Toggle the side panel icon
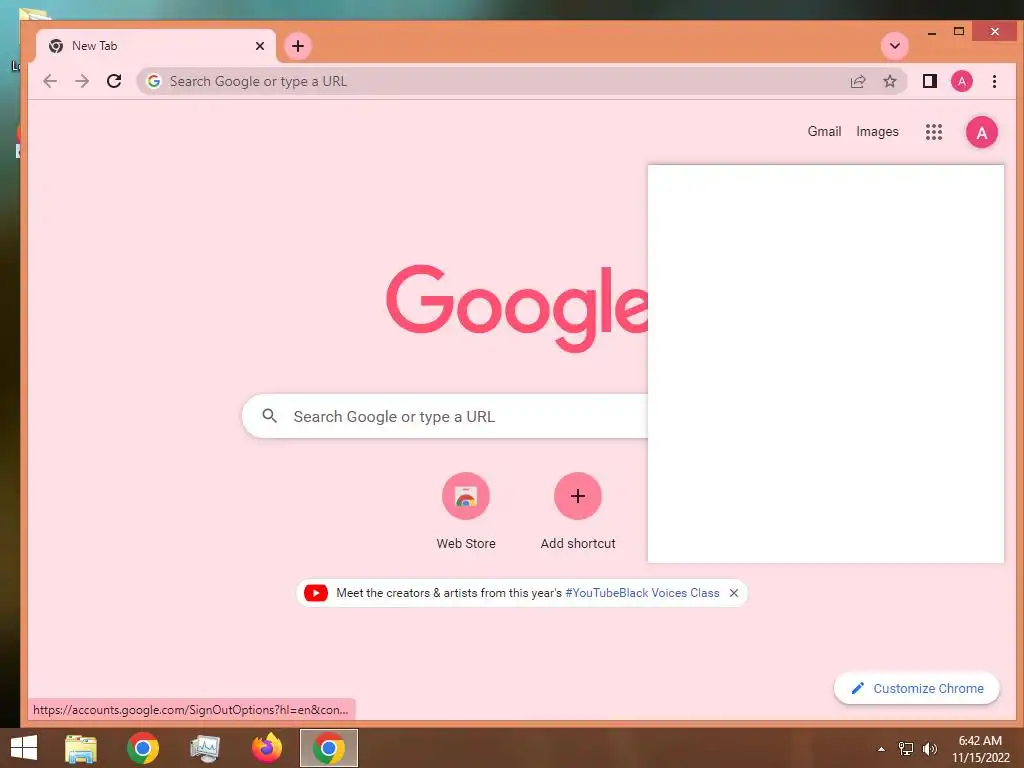The height and width of the screenshot is (768, 1024). coord(929,81)
